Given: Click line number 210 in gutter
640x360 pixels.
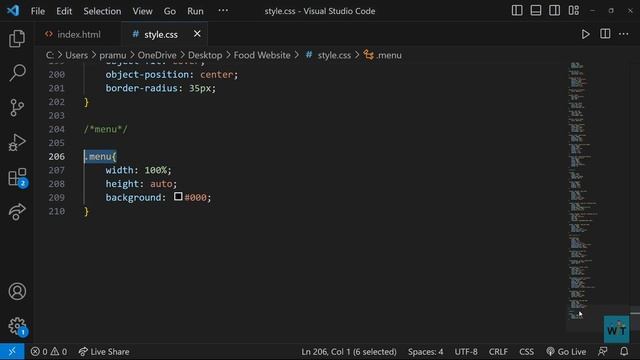Looking at the screenshot, I should (x=56, y=211).
